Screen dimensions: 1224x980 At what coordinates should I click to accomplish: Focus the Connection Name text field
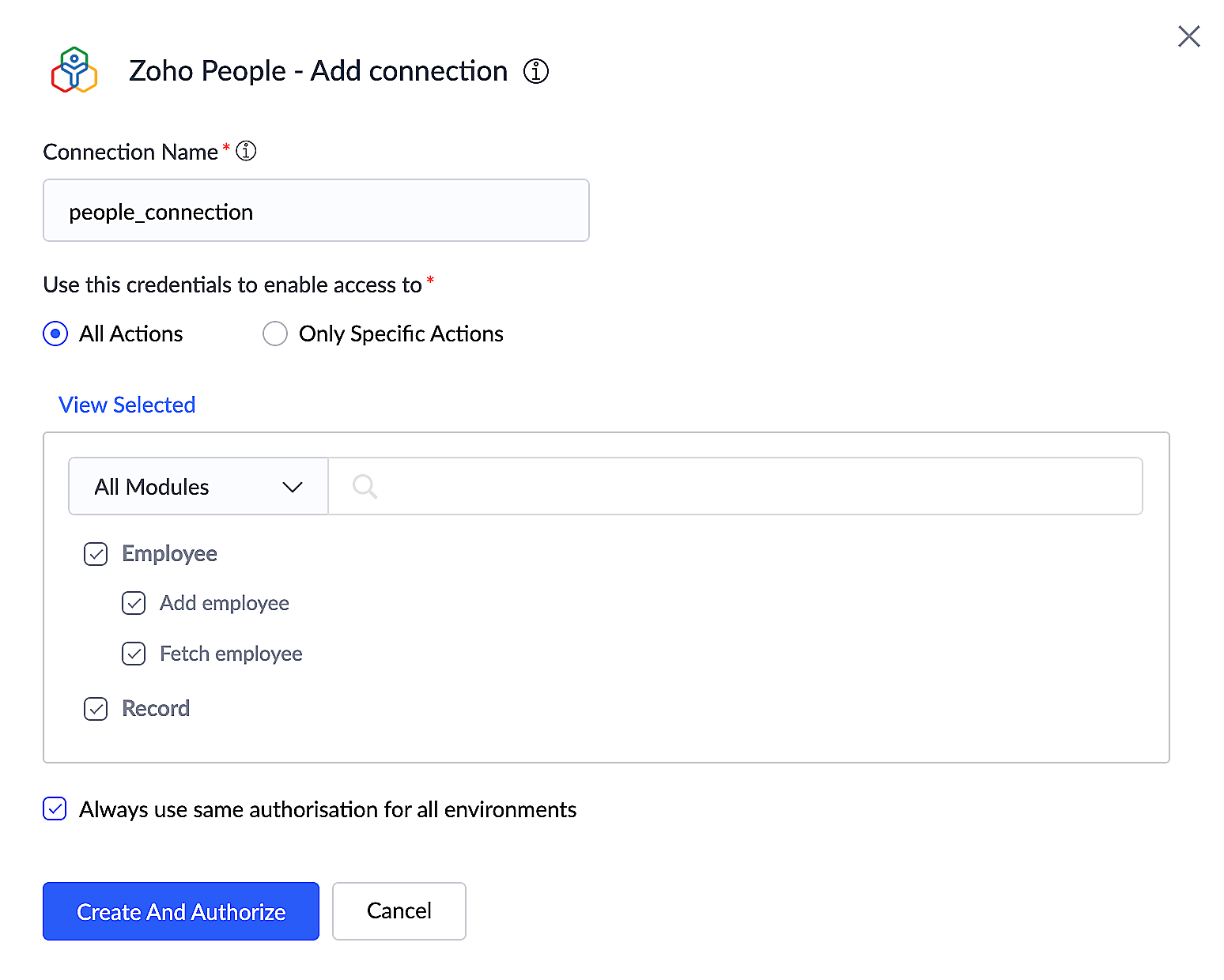316,211
